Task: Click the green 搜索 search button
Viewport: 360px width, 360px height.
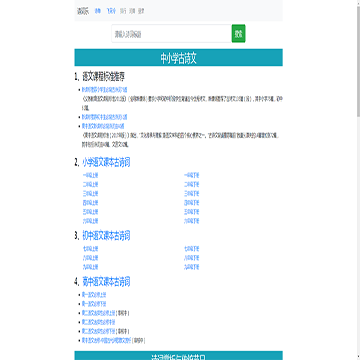Action: click(238, 34)
